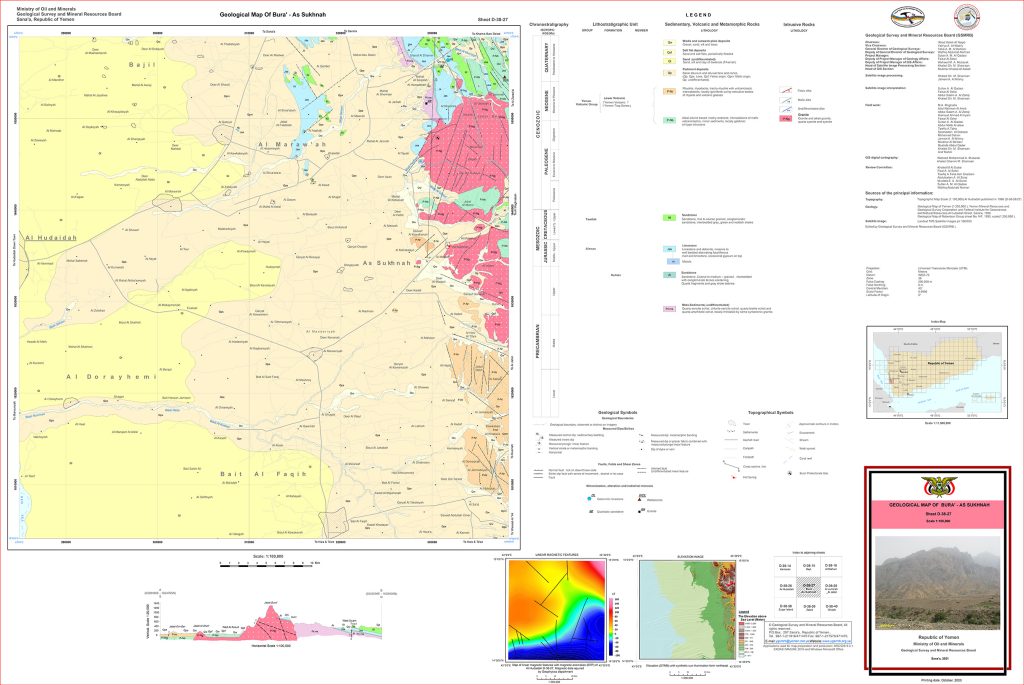The width and height of the screenshot is (1024, 685).
Task: Select sheet D-38-14 in adjoining sheets index
Action: click(x=784, y=566)
